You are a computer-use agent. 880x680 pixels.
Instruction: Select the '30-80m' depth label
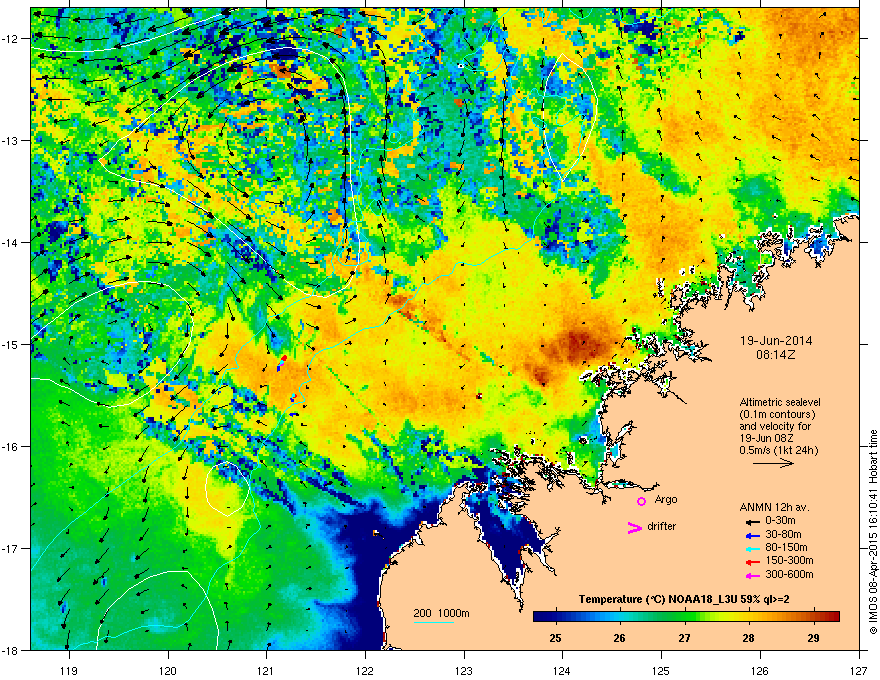(783, 534)
